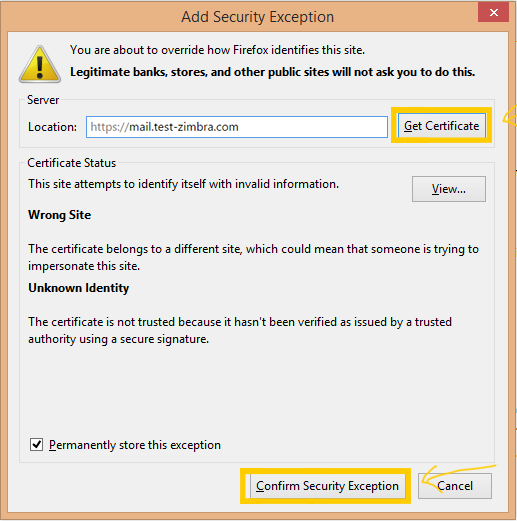Click the Get Certificate button
Image resolution: width=517 pixels, height=521 pixels.
point(441,126)
